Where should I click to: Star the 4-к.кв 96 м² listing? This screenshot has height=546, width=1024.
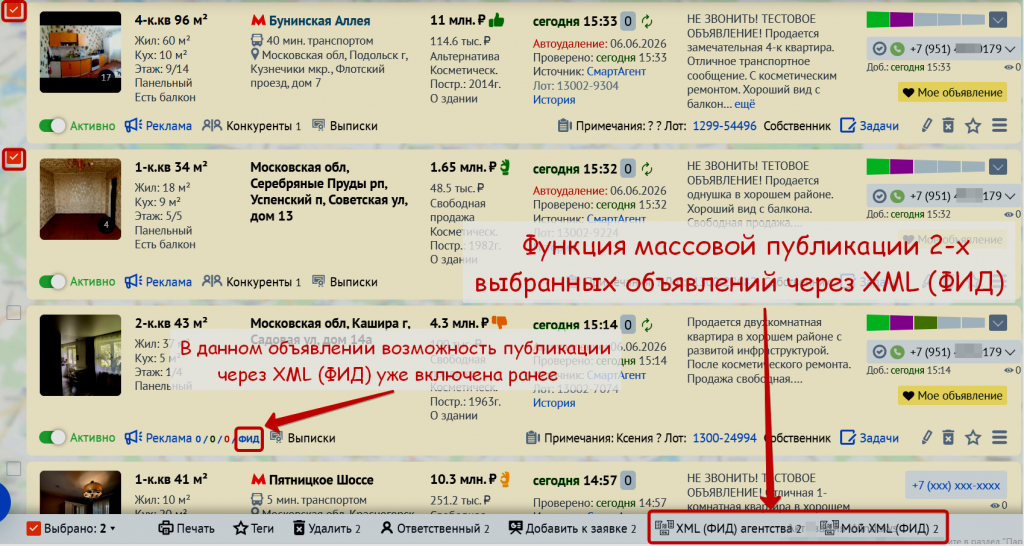[x=973, y=125]
